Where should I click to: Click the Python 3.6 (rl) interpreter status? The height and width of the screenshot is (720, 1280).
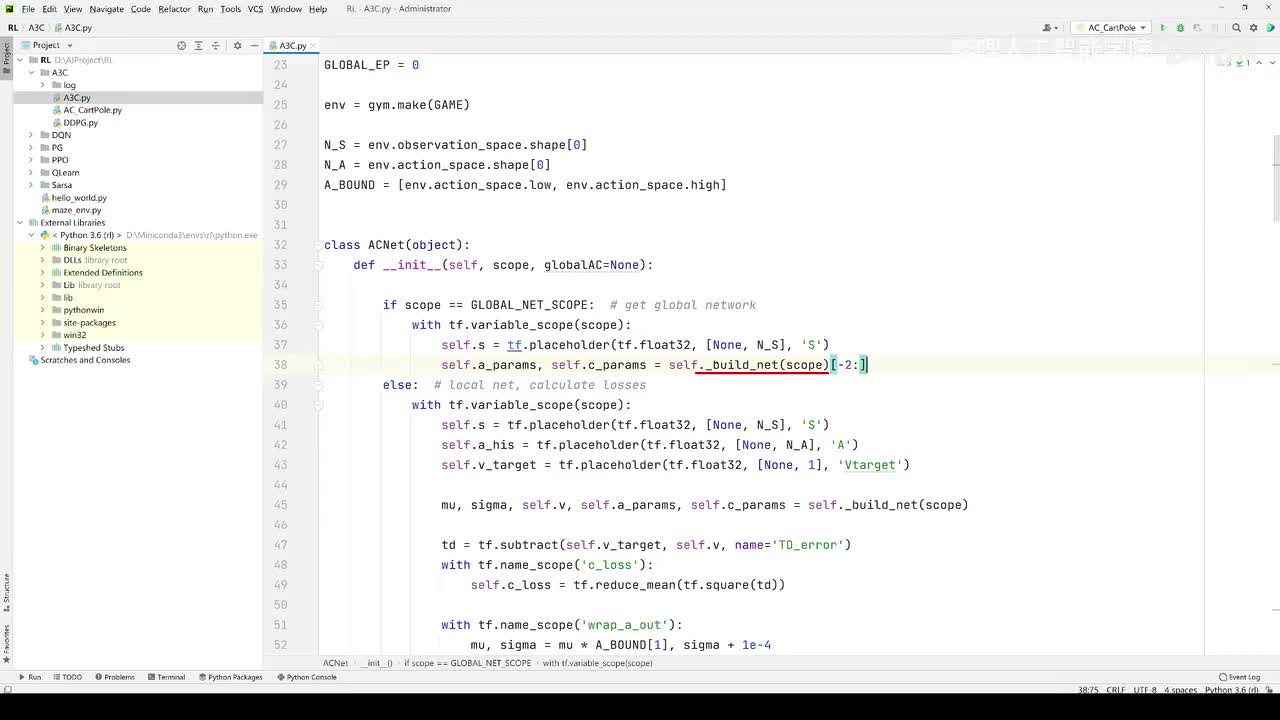click(x=1232, y=690)
